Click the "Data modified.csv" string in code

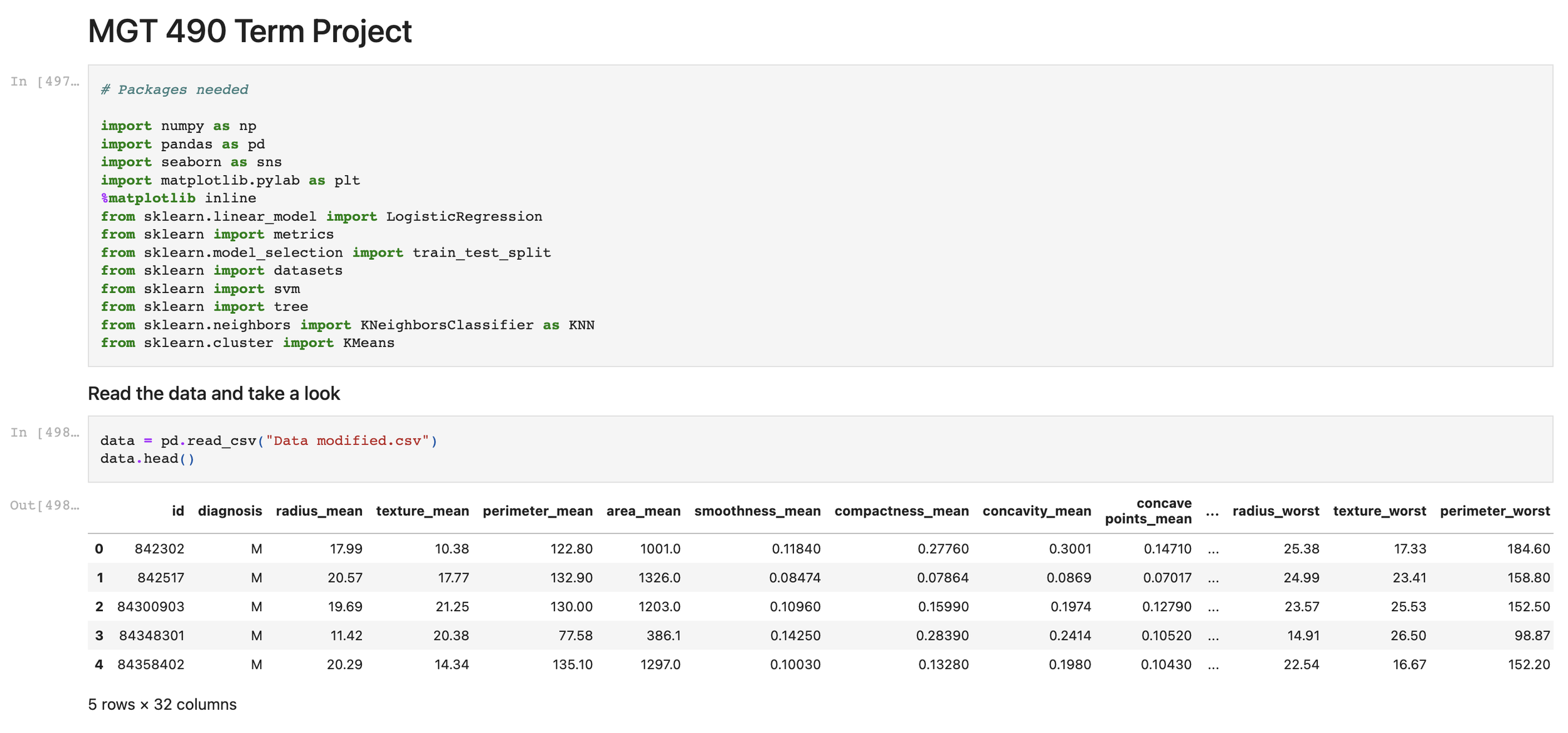tap(347, 441)
